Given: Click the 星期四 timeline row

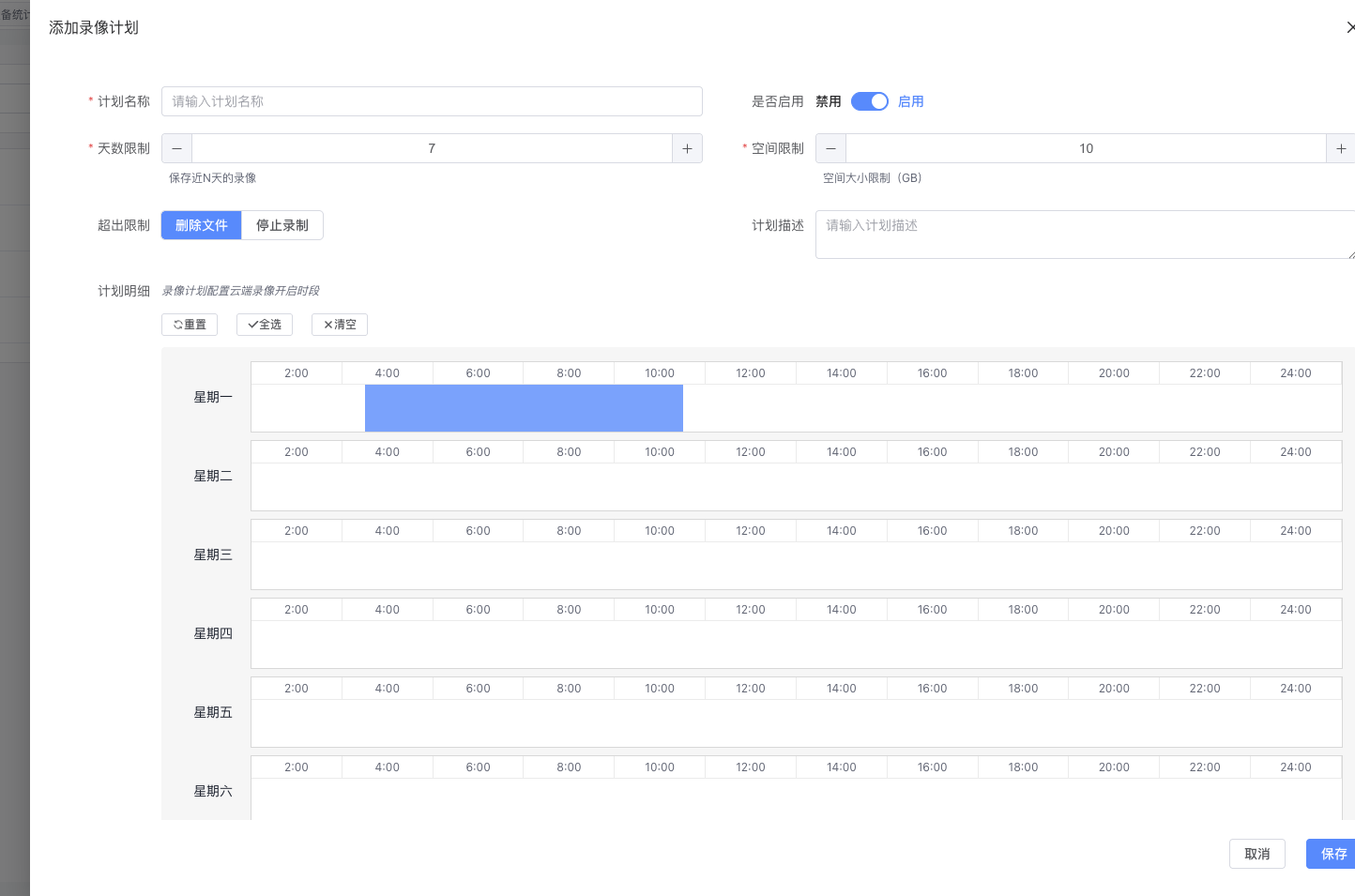Looking at the screenshot, I should 796,645.
